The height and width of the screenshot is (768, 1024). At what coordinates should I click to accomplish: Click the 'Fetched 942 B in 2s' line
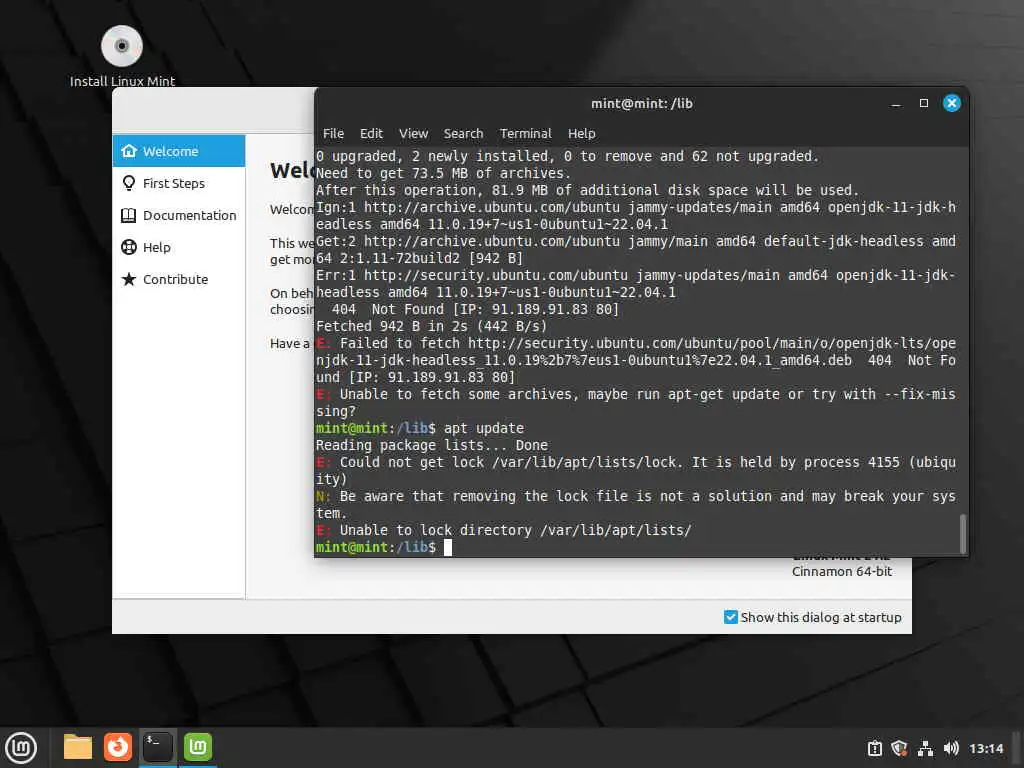pyautogui.click(x=432, y=327)
